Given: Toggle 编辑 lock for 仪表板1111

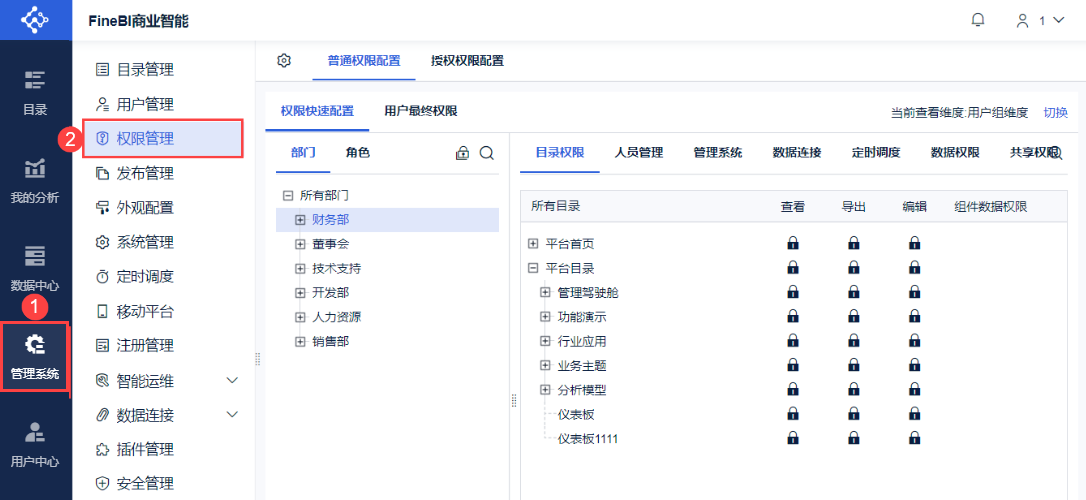Looking at the screenshot, I should pyautogui.click(x=914, y=438).
